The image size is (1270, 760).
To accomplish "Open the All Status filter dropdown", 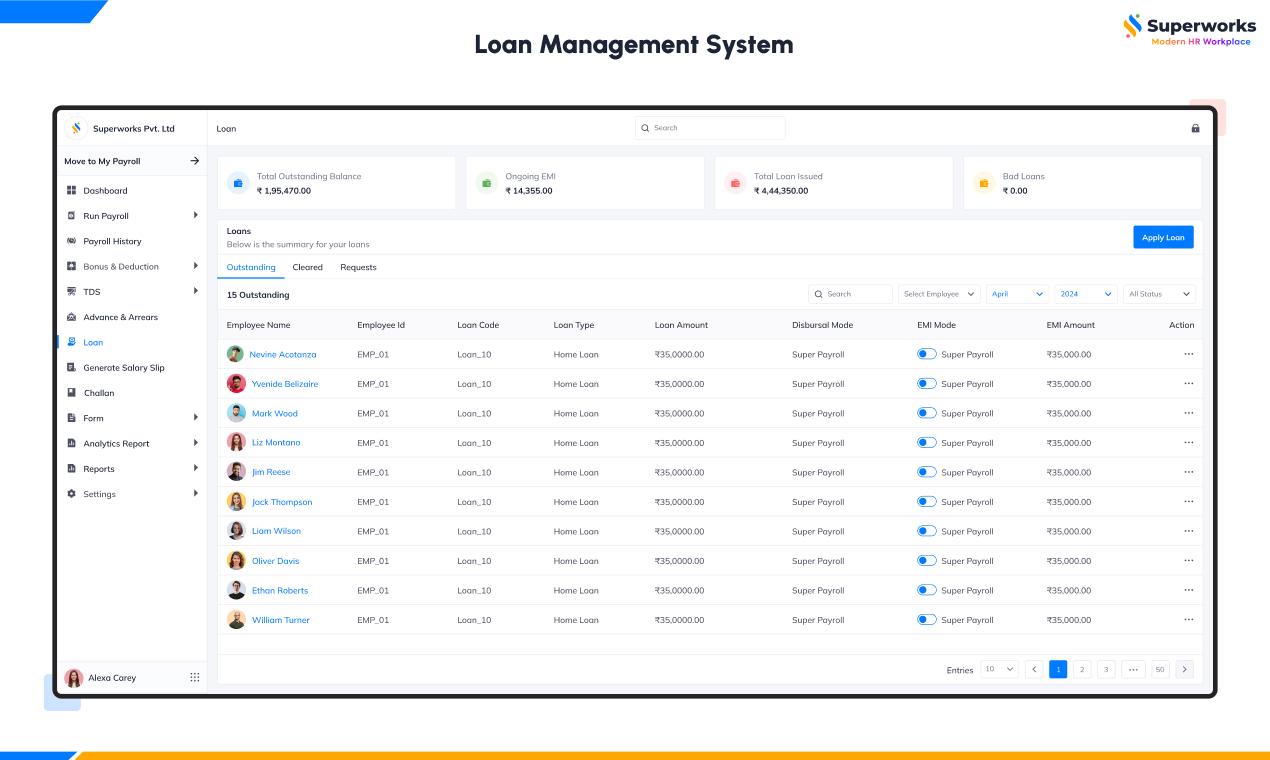I will (1159, 294).
